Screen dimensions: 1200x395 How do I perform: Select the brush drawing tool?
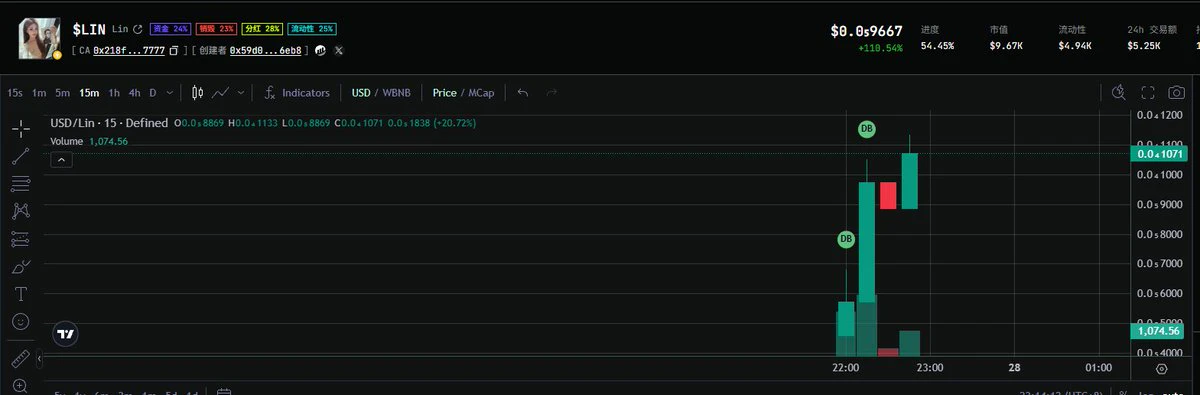(20, 267)
